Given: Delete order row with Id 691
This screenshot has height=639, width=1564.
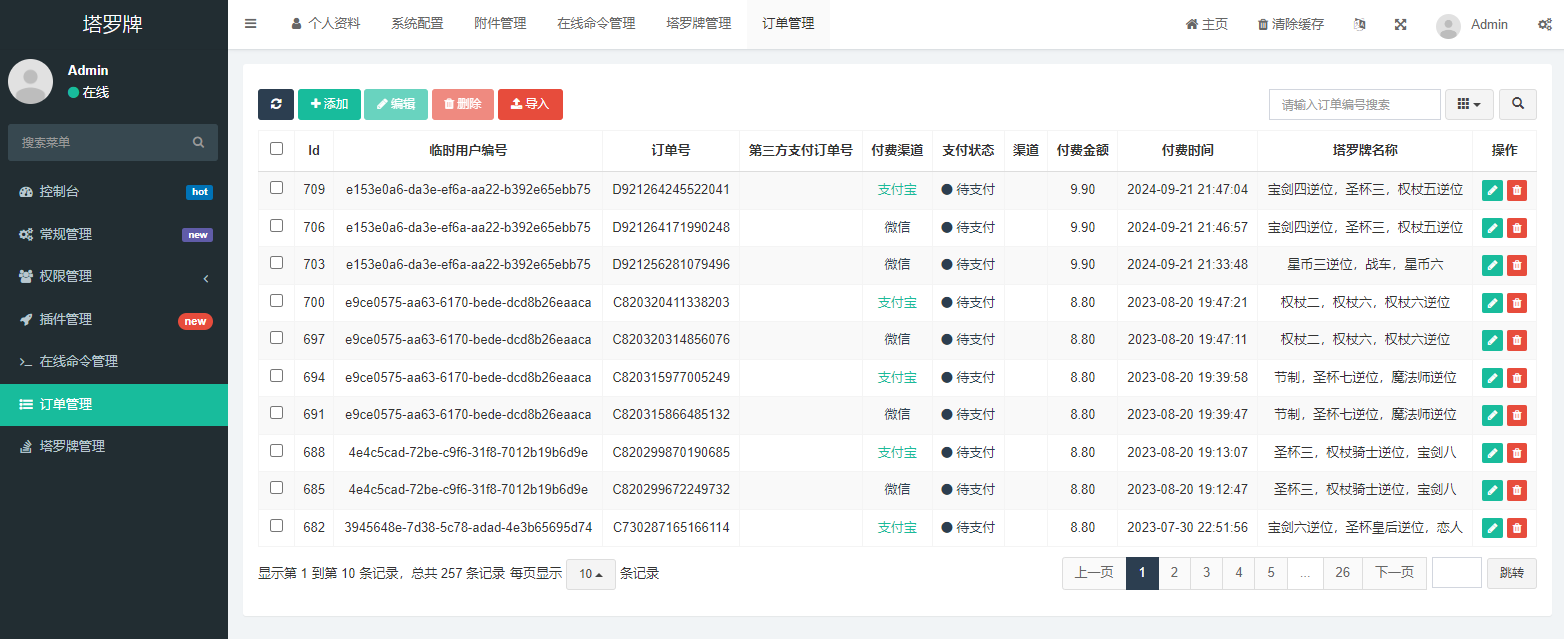Looking at the screenshot, I should (1517, 415).
